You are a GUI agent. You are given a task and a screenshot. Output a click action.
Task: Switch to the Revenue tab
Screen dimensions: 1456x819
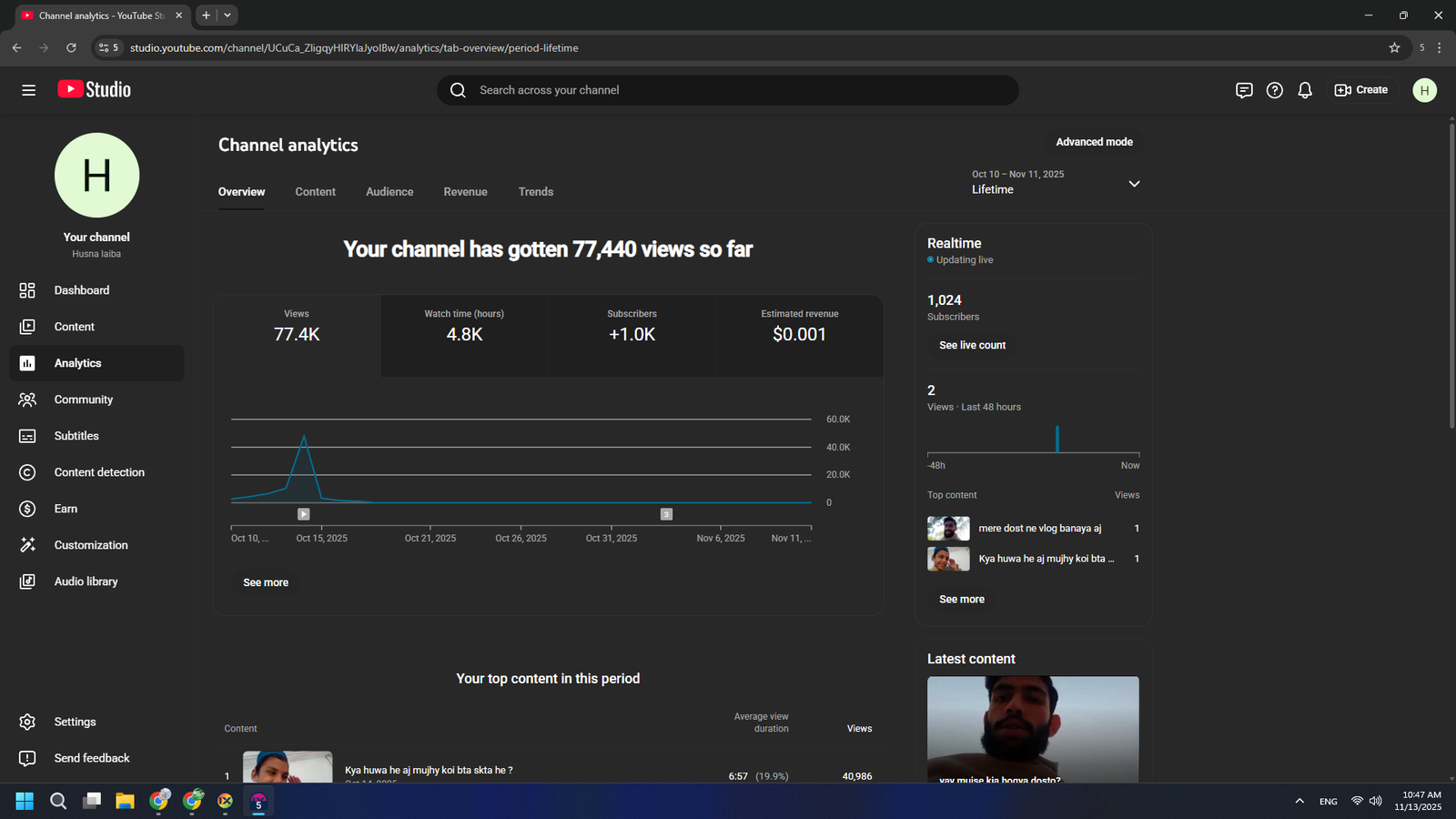pos(465,192)
